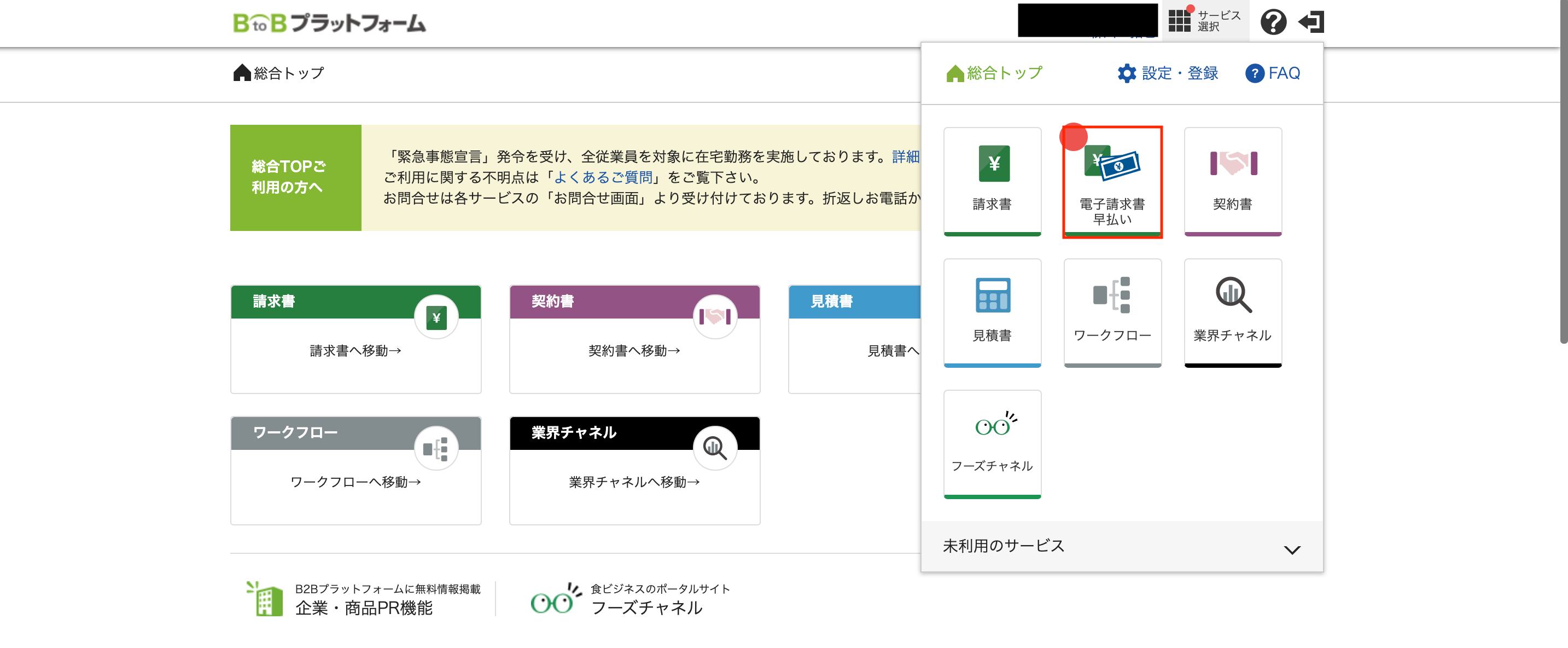Click 契約書 purple card header
The height and width of the screenshot is (648, 1568).
tap(634, 302)
